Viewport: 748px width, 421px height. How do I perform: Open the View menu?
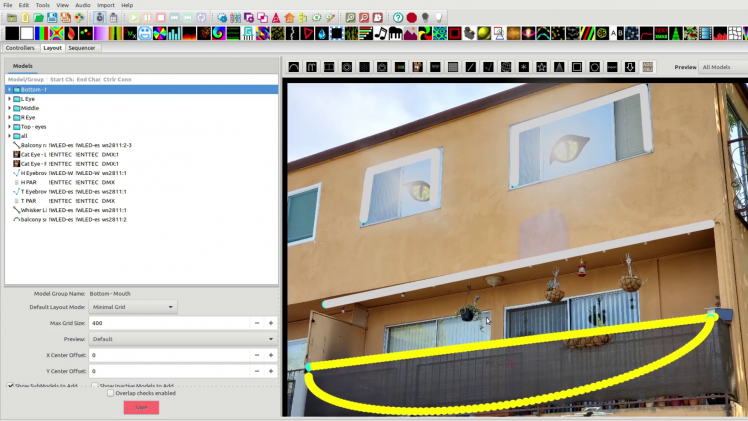62,5
